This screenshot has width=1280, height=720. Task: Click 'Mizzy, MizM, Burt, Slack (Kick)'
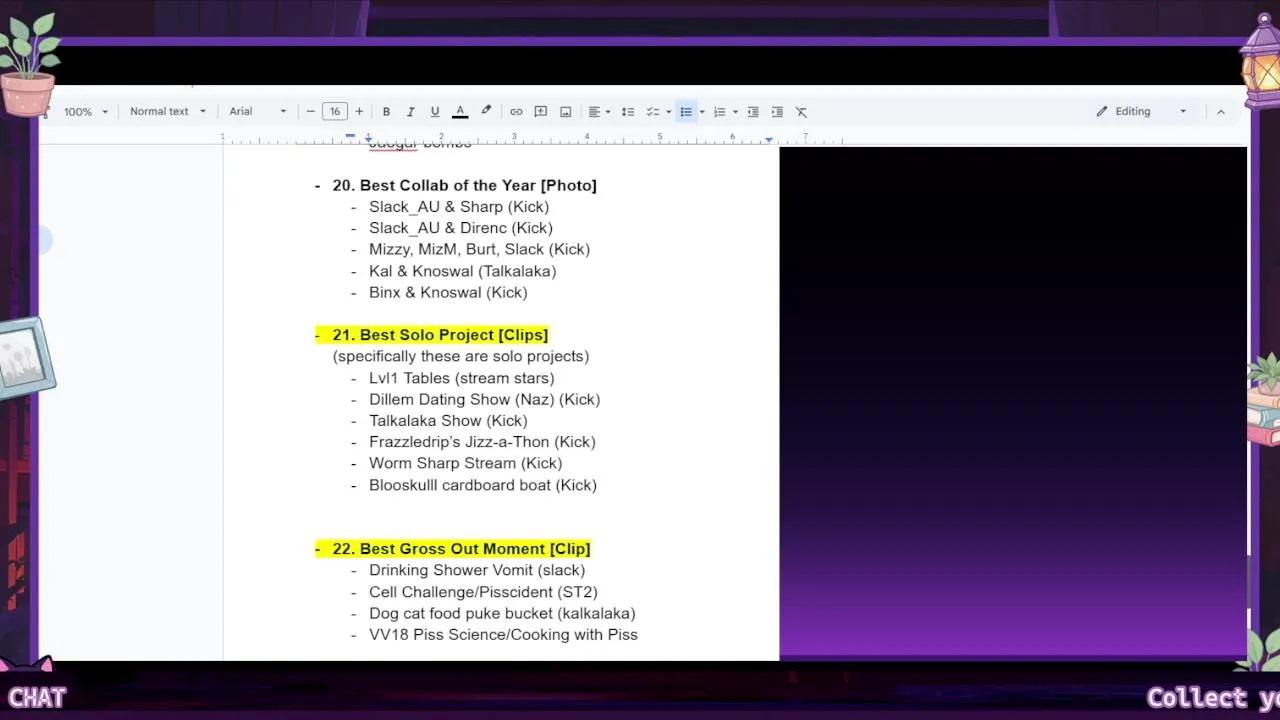point(479,249)
